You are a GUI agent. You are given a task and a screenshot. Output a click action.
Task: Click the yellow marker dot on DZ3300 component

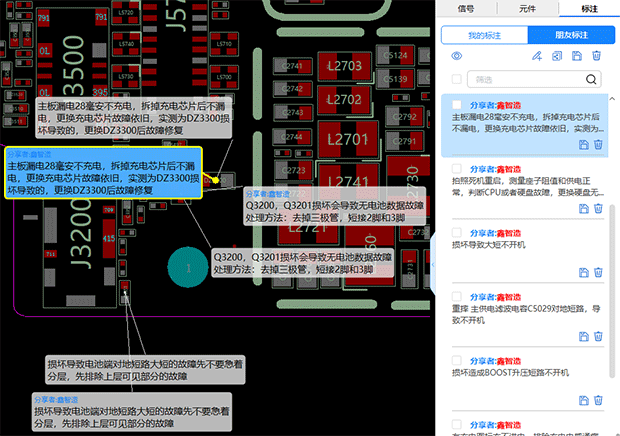[215, 180]
